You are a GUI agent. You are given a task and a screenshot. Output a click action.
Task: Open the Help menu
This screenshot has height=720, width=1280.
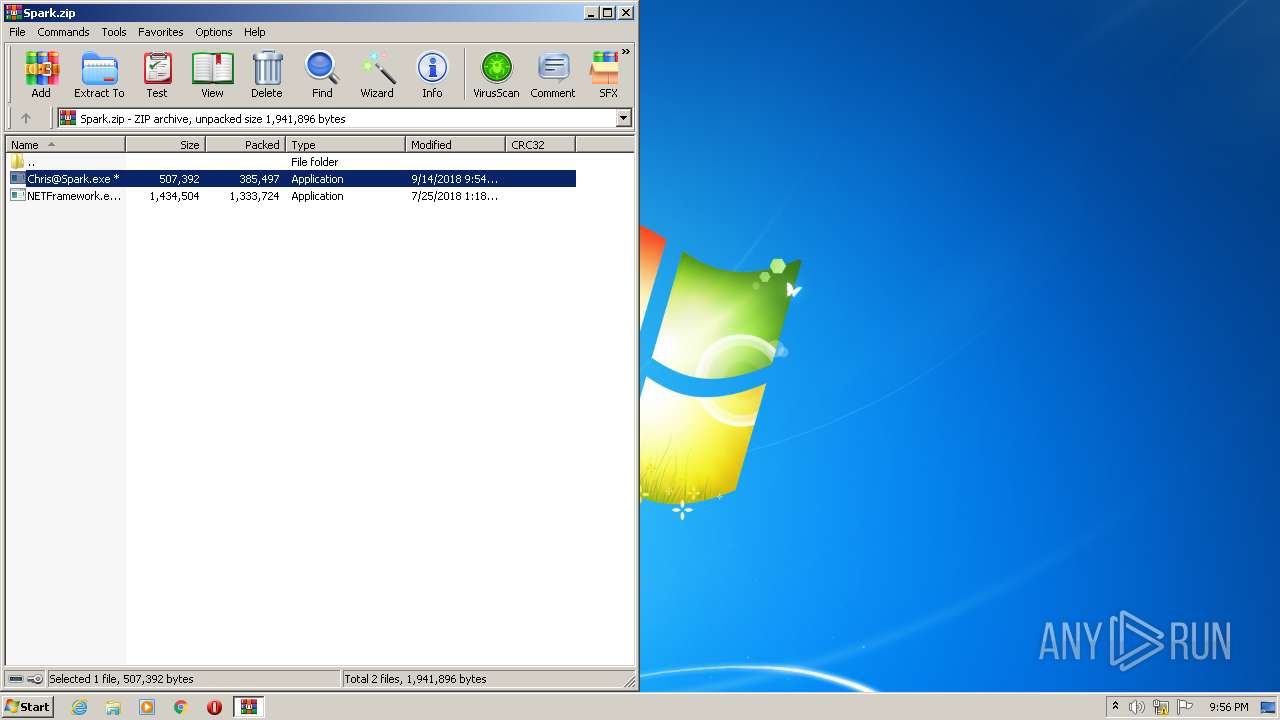[255, 32]
